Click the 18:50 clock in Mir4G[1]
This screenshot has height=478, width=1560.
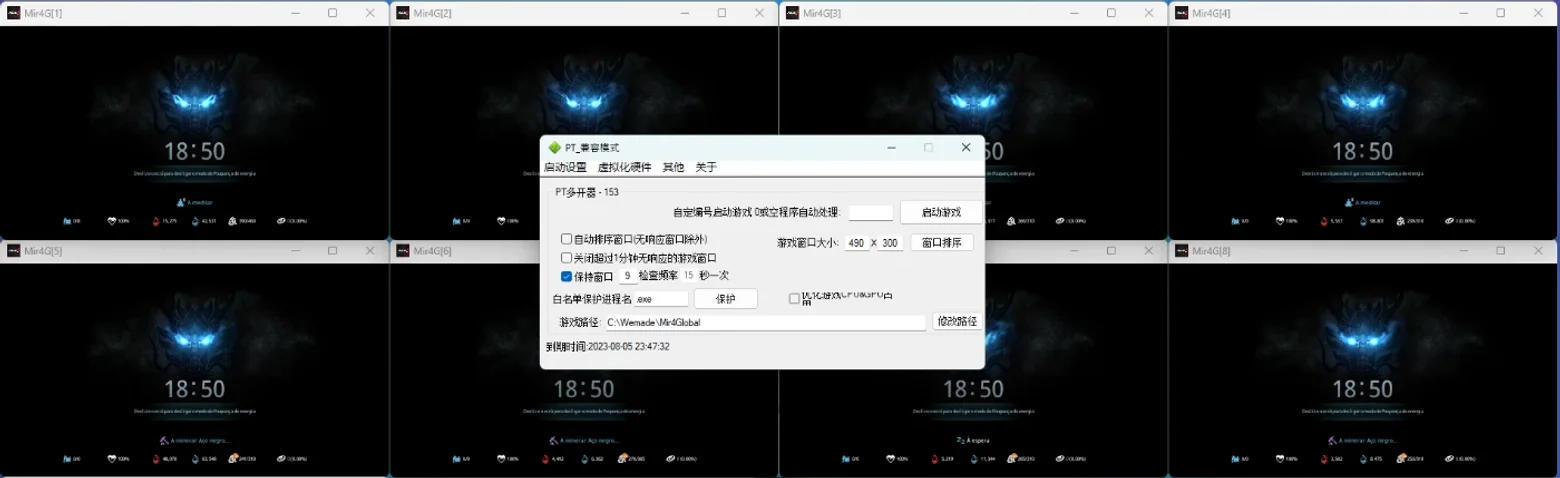point(193,151)
